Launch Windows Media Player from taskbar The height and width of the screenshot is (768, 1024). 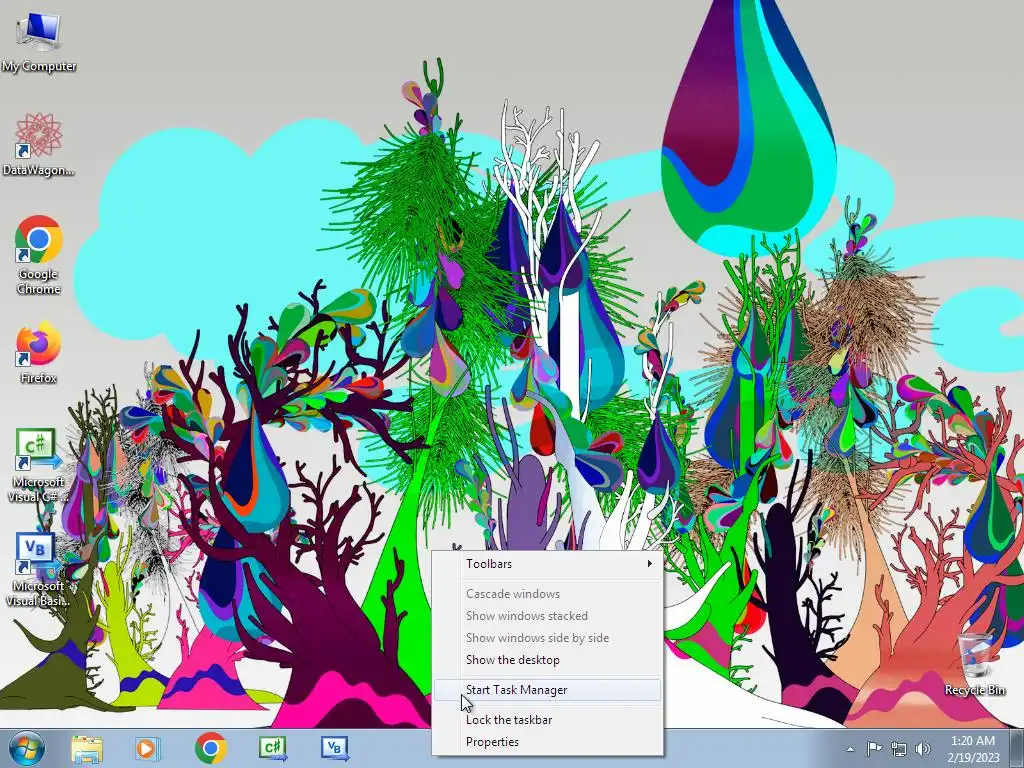[147, 748]
